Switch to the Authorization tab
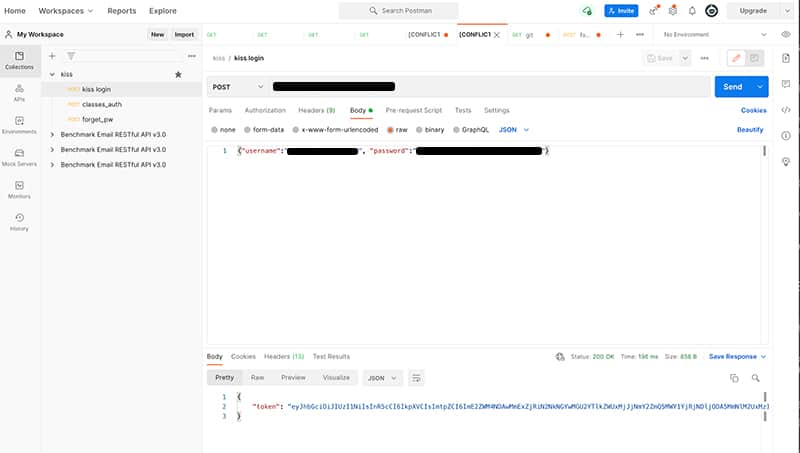This screenshot has width=800, height=453. (265, 110)
